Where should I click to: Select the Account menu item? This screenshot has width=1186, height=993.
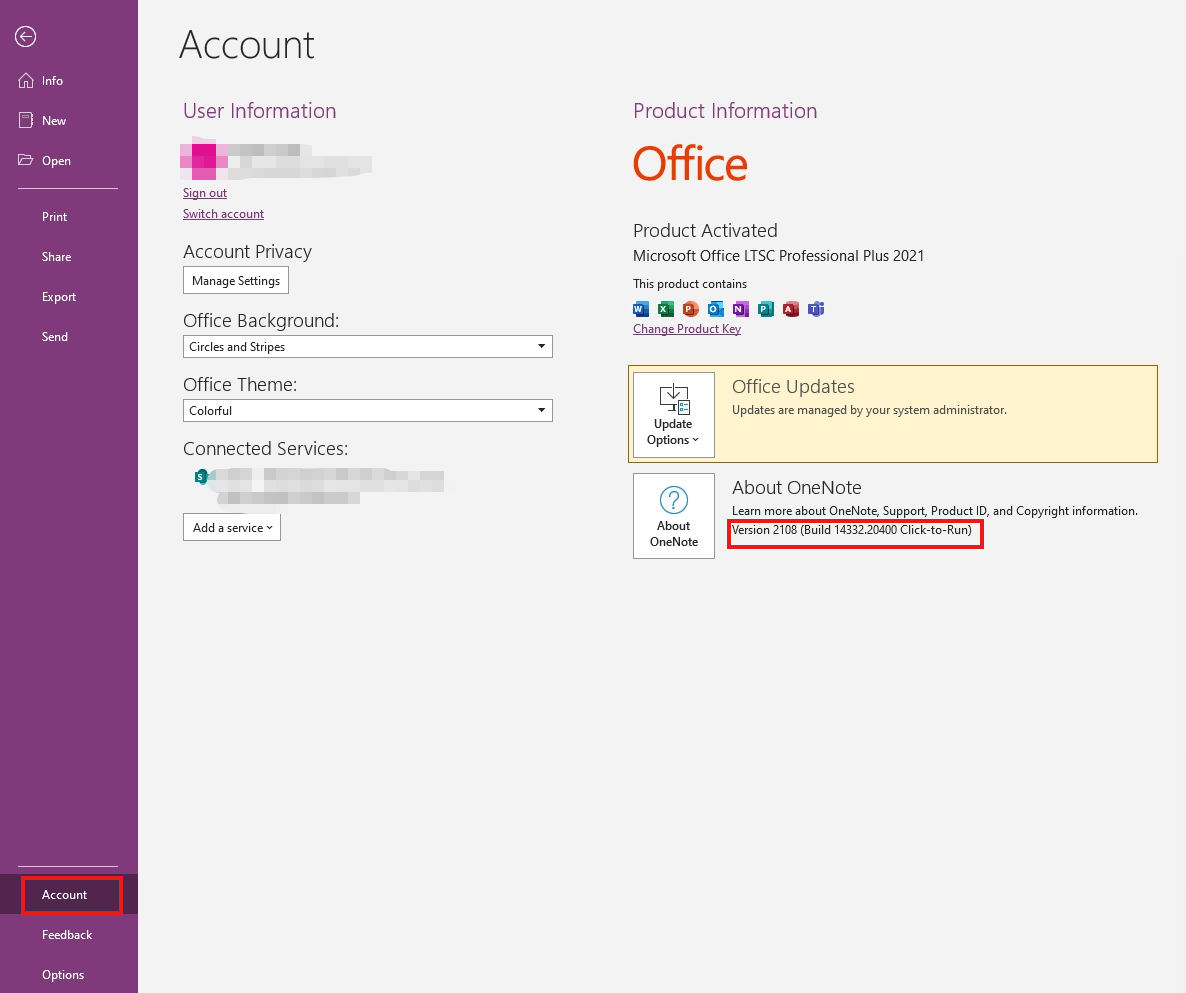pos(68,895)
